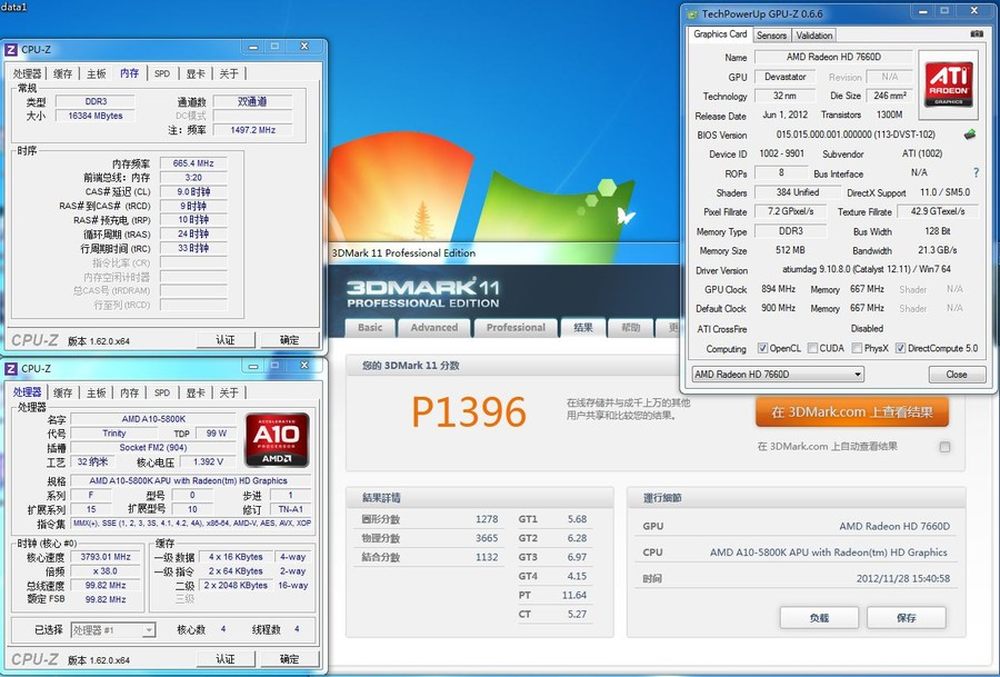The width and height of the screenshot is (1000, 677).
Task: Open the 处理器 #1 selection dropdown
Action: tap(112, 630)
